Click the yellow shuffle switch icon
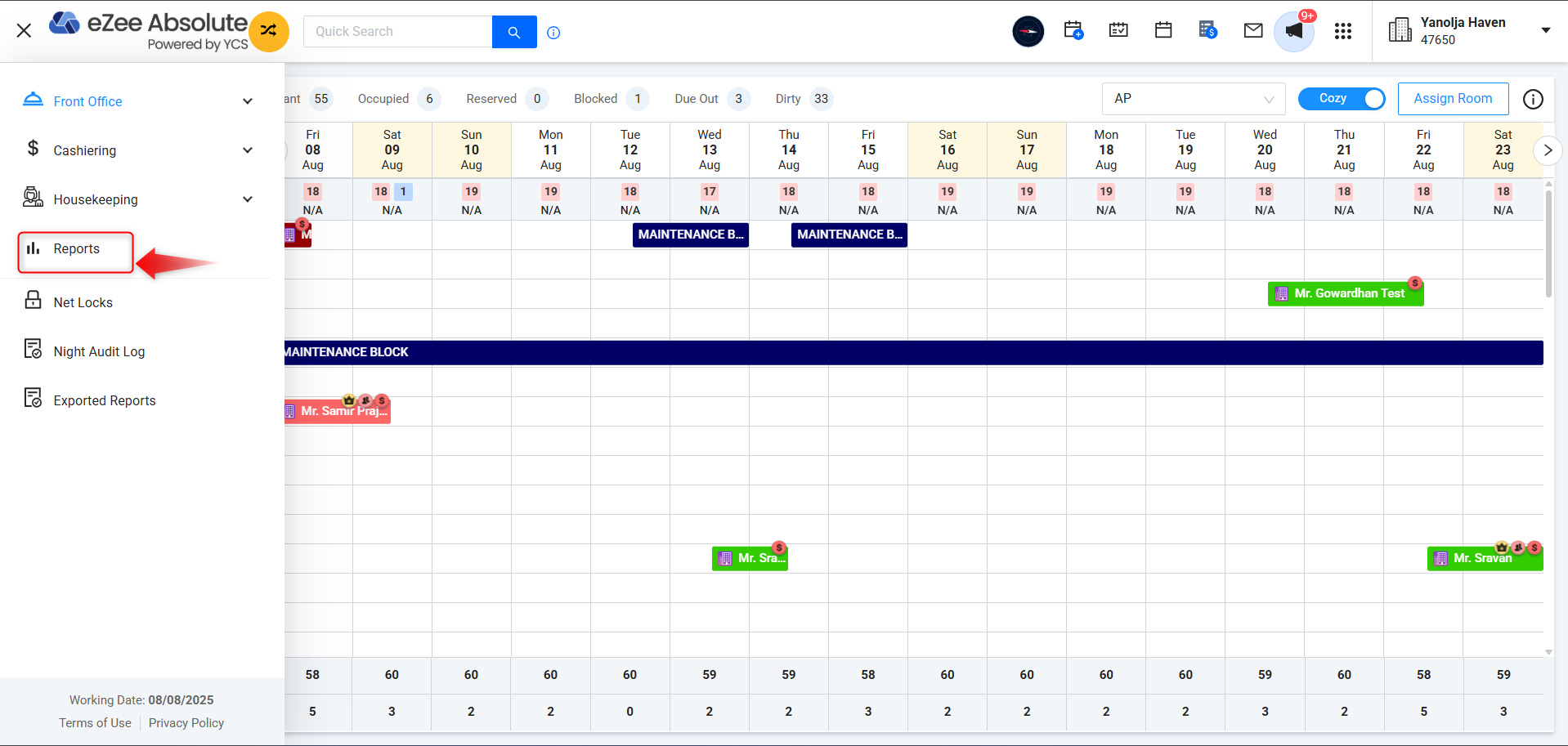Image resolution: width=1568 pixels, height=746 pixels. click(268, 32)
